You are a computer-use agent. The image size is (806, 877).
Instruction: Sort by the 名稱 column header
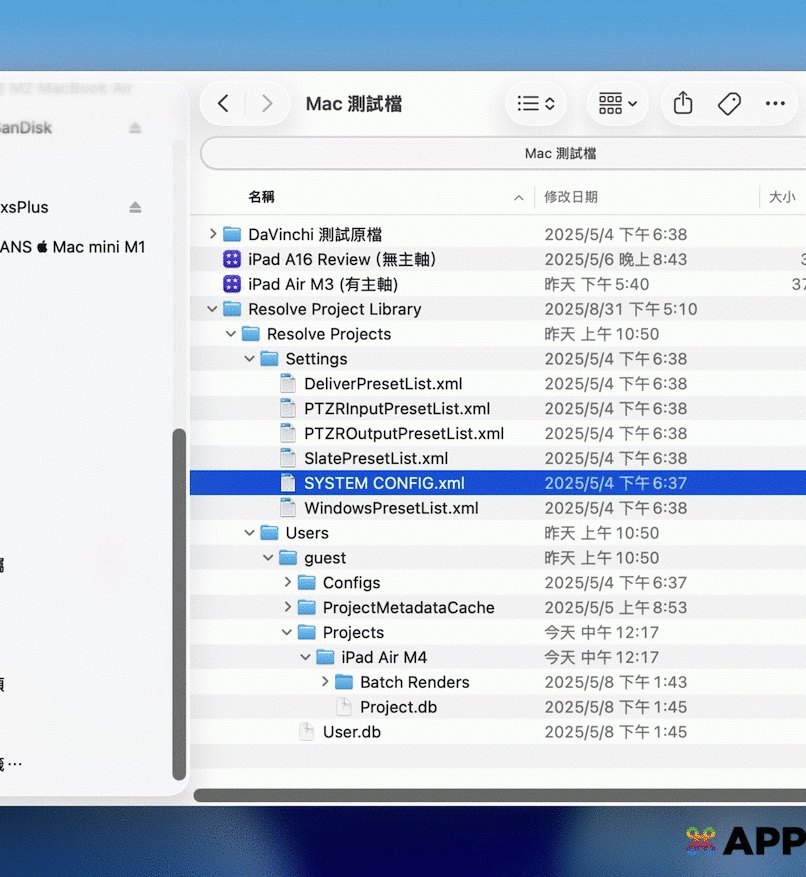pos(262,197)
